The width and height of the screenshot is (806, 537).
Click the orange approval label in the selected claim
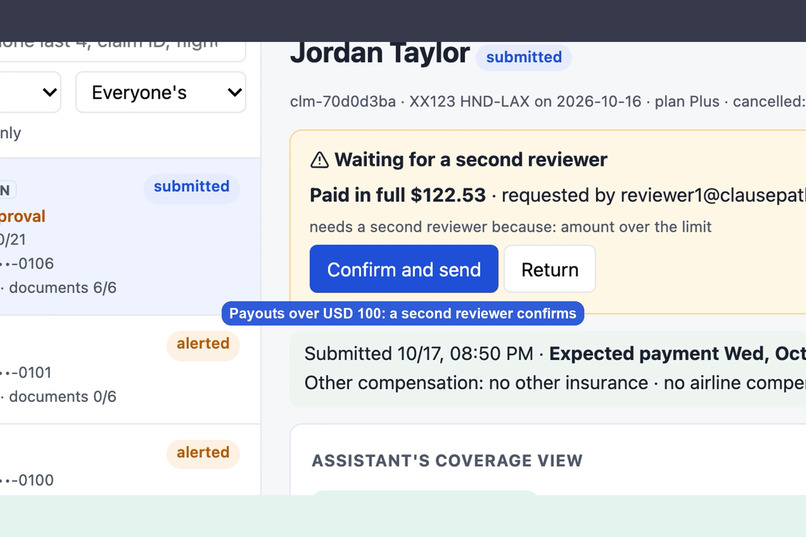(x=23, y=216)
